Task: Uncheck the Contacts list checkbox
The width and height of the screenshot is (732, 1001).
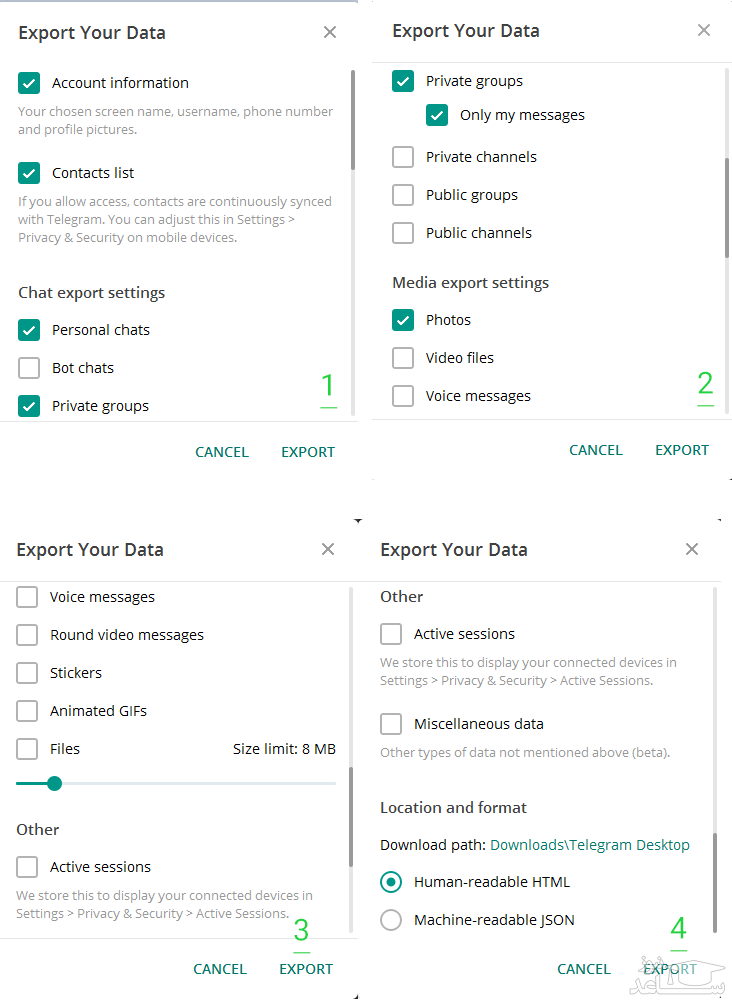Action: (29, 173)
